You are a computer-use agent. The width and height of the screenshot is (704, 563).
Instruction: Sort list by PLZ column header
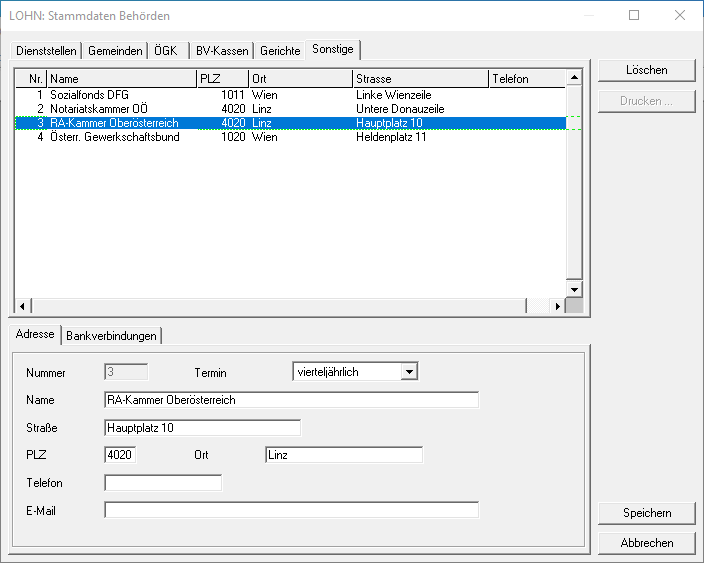pos(222,78)
